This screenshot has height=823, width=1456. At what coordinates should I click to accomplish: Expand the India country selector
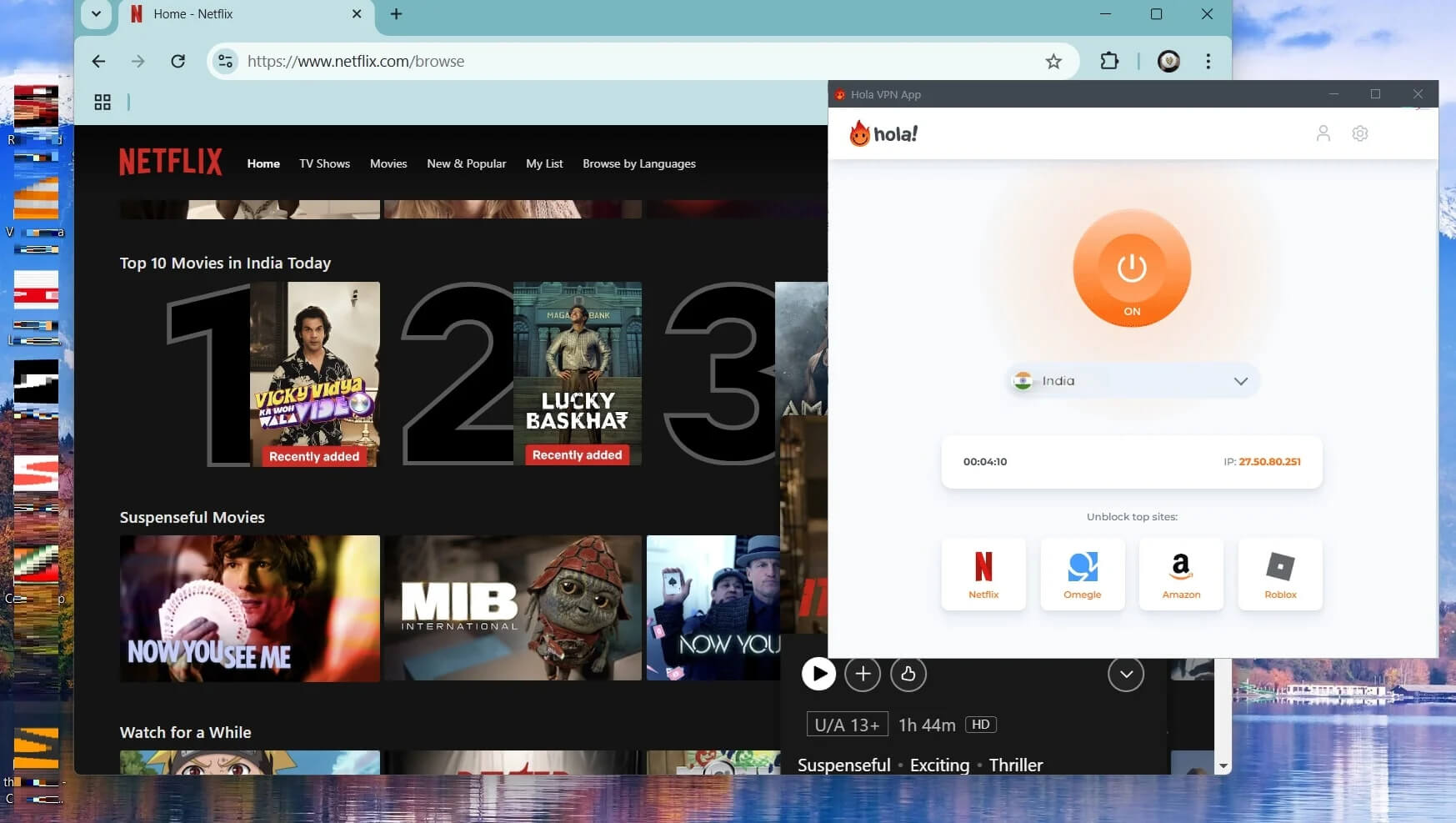click(1132, 381)
